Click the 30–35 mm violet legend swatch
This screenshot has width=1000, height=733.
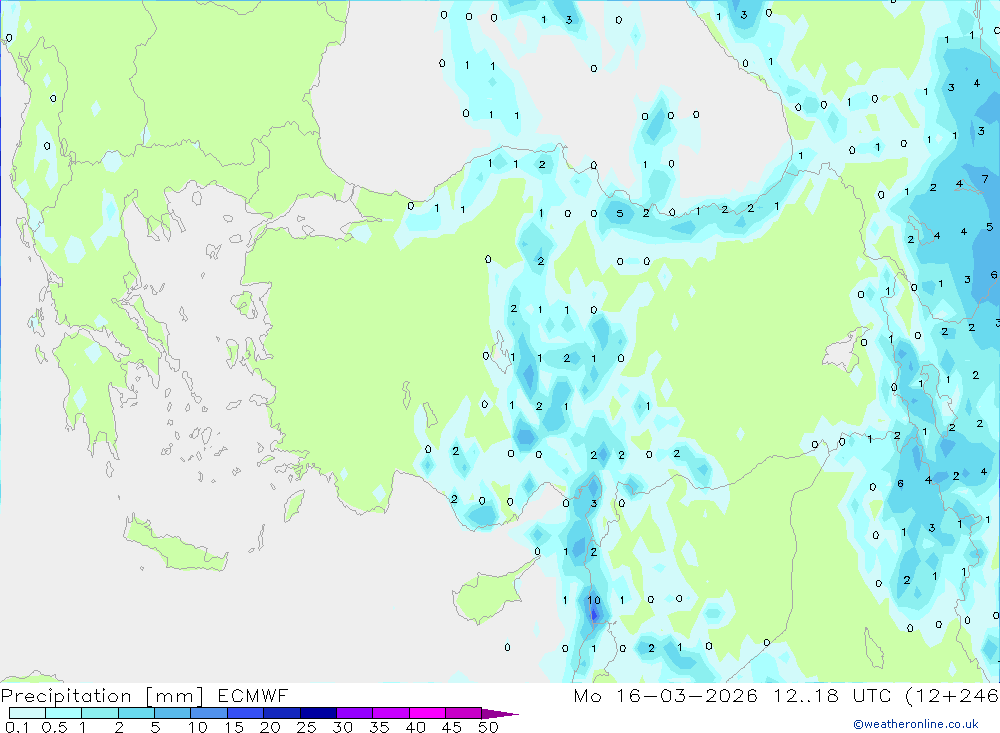point(354,713)
